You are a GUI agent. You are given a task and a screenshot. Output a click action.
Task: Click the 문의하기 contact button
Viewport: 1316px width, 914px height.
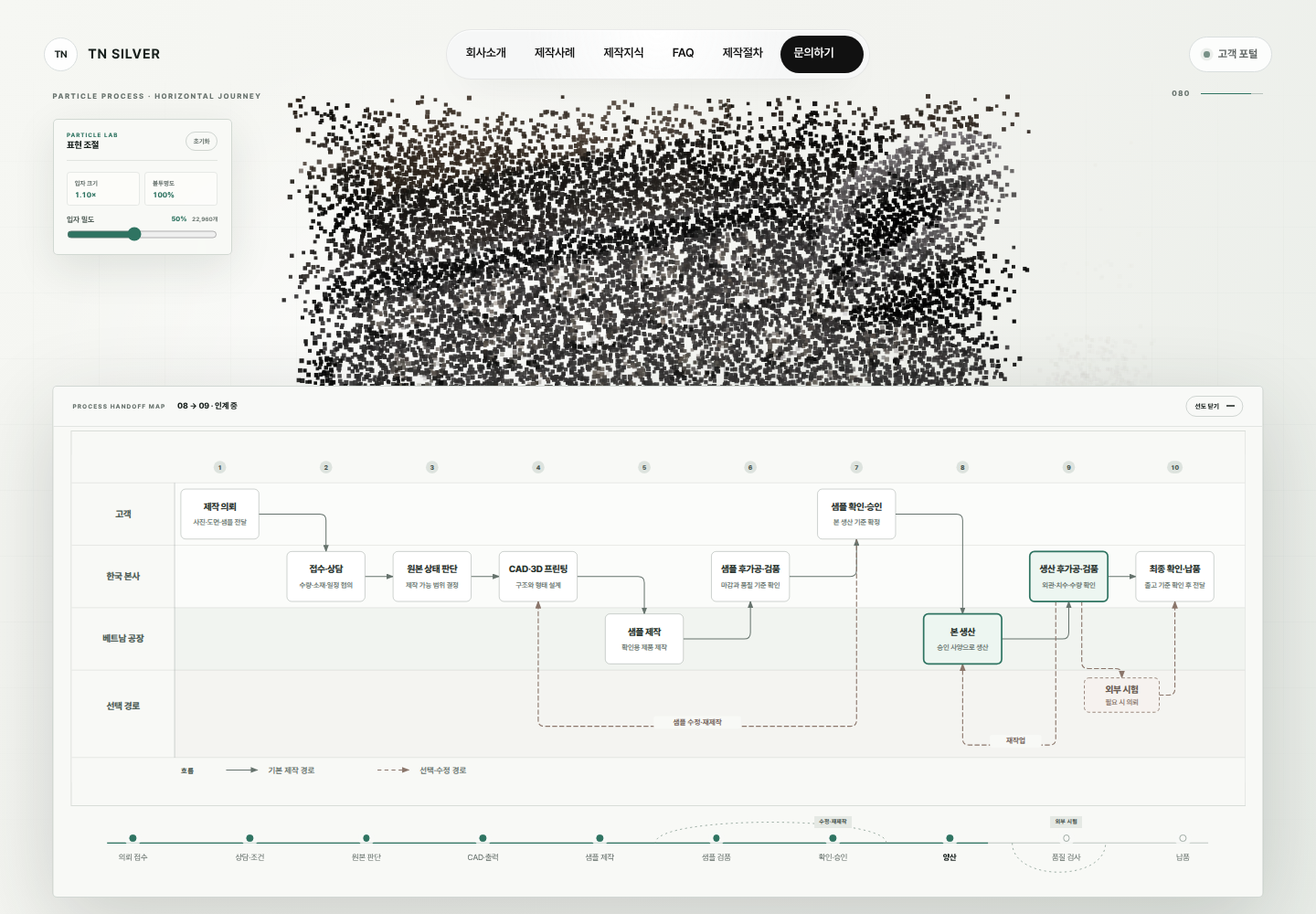[x=822, y=54]
